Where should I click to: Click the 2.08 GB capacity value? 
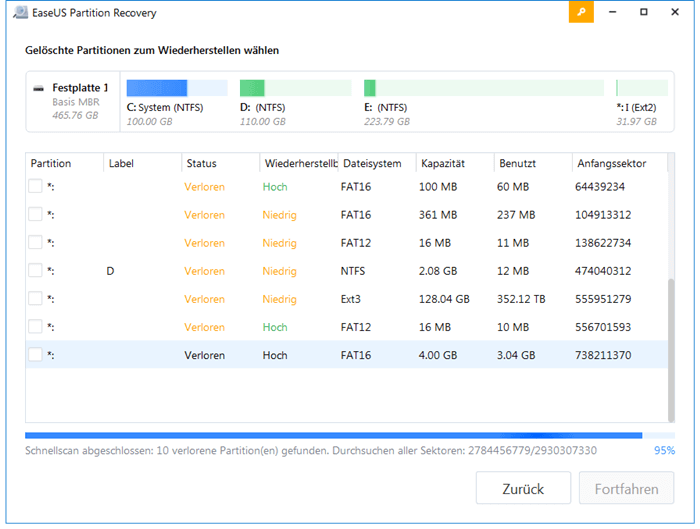[438, 271]
